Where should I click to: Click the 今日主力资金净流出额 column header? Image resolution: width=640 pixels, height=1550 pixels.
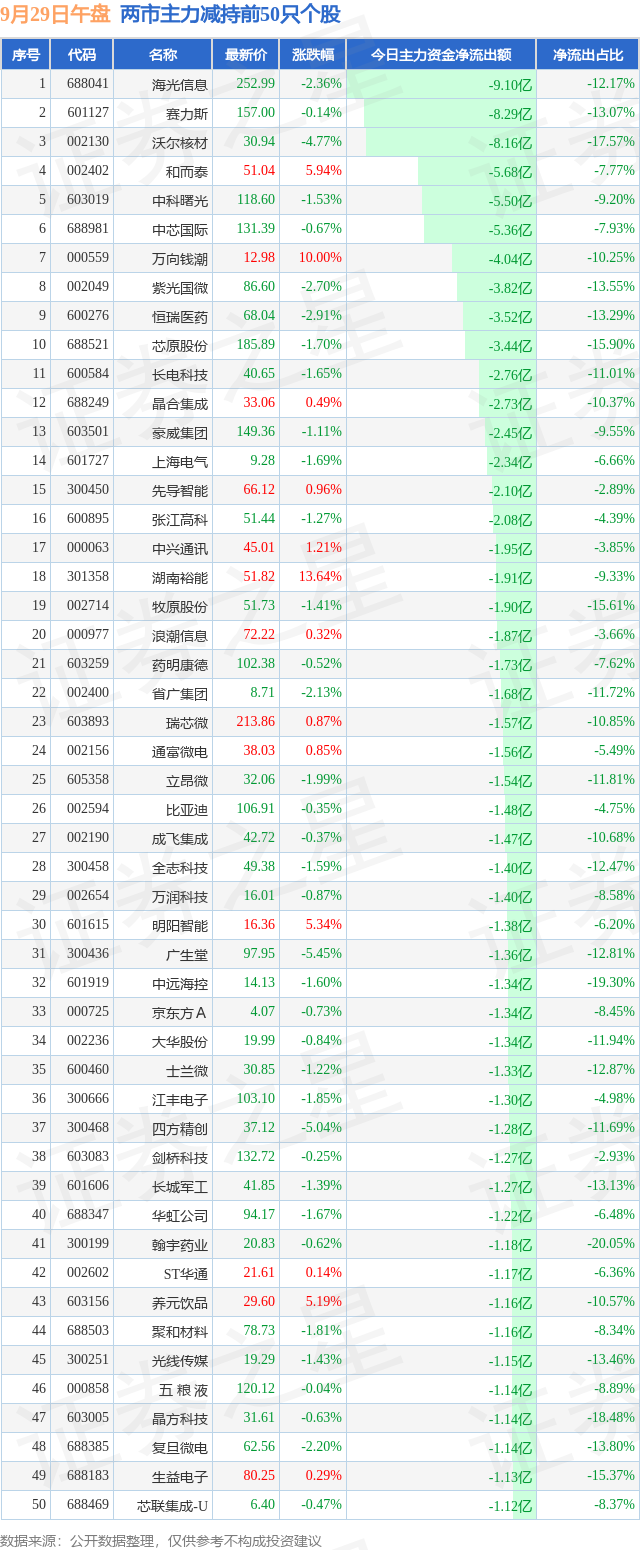(441, 55)
